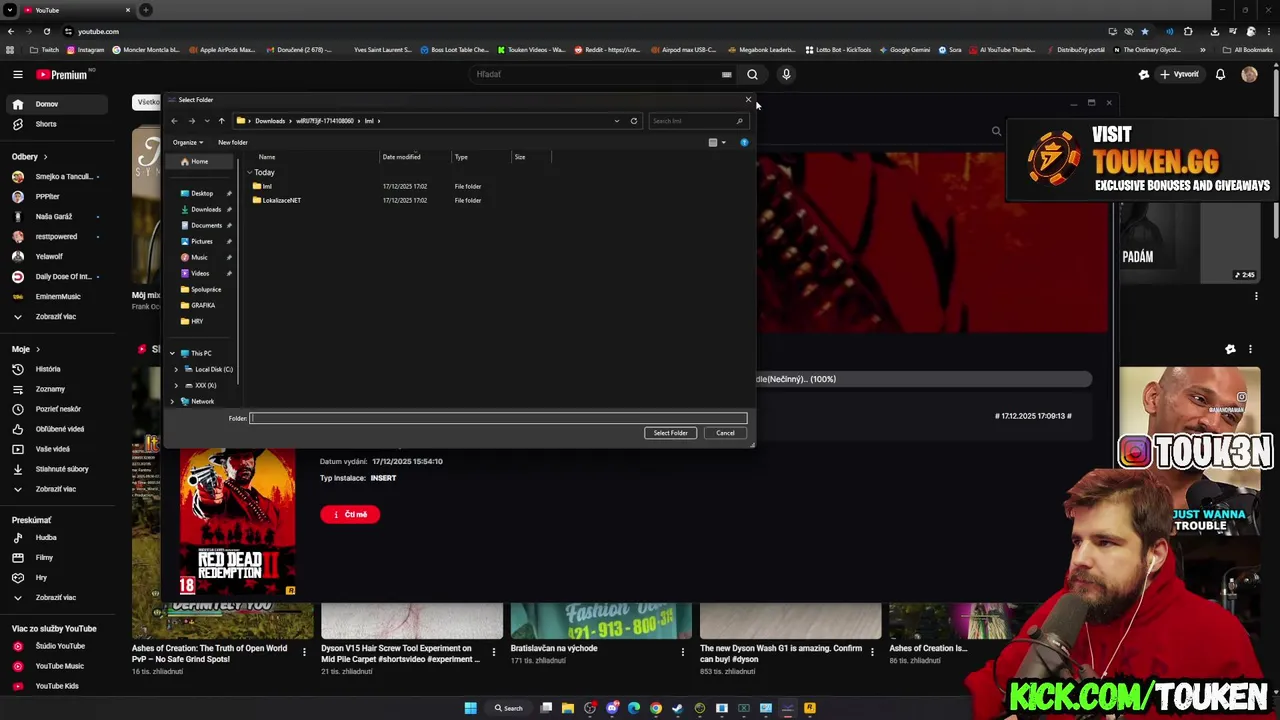Go up one folder level
The height and width of the screenshot is (720, 1280).
coord(221,121)
